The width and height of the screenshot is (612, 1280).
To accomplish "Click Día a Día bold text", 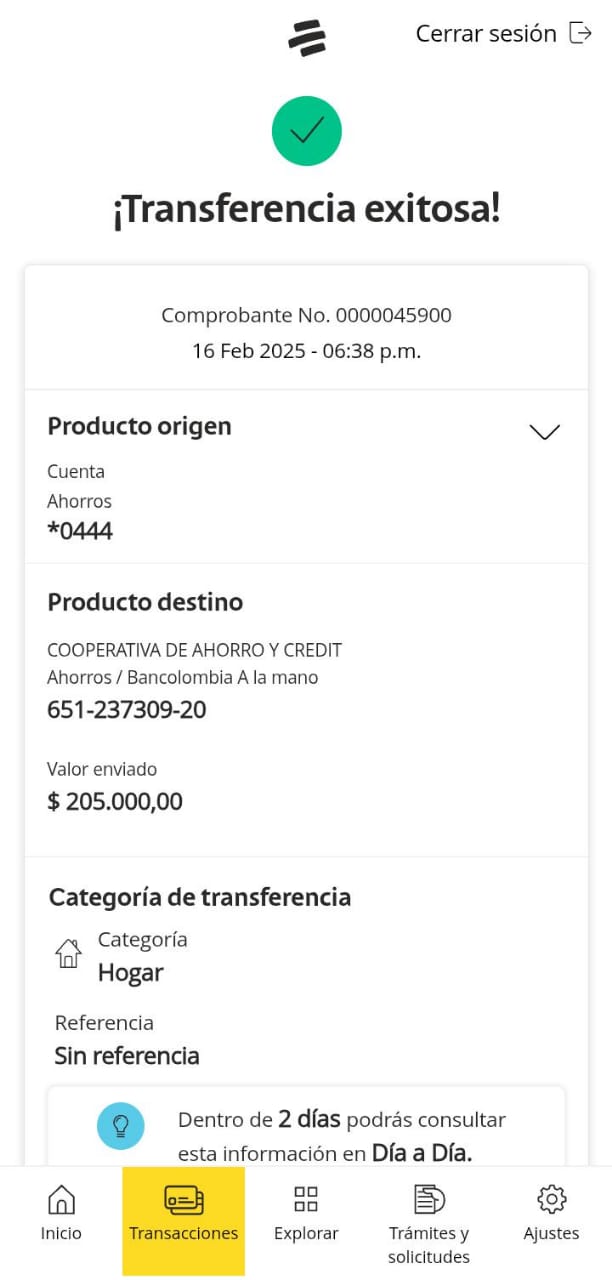I will [421, 1153].
